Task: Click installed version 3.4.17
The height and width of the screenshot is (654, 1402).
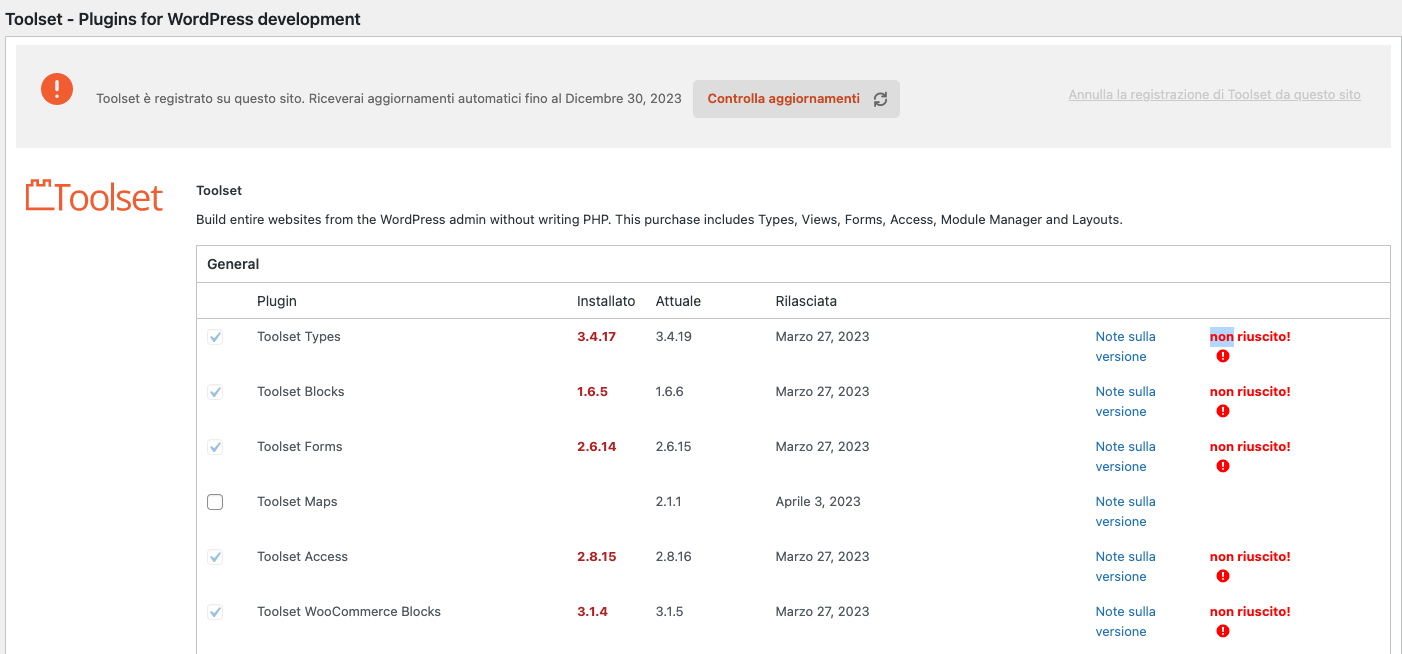Action: (596, 337)
